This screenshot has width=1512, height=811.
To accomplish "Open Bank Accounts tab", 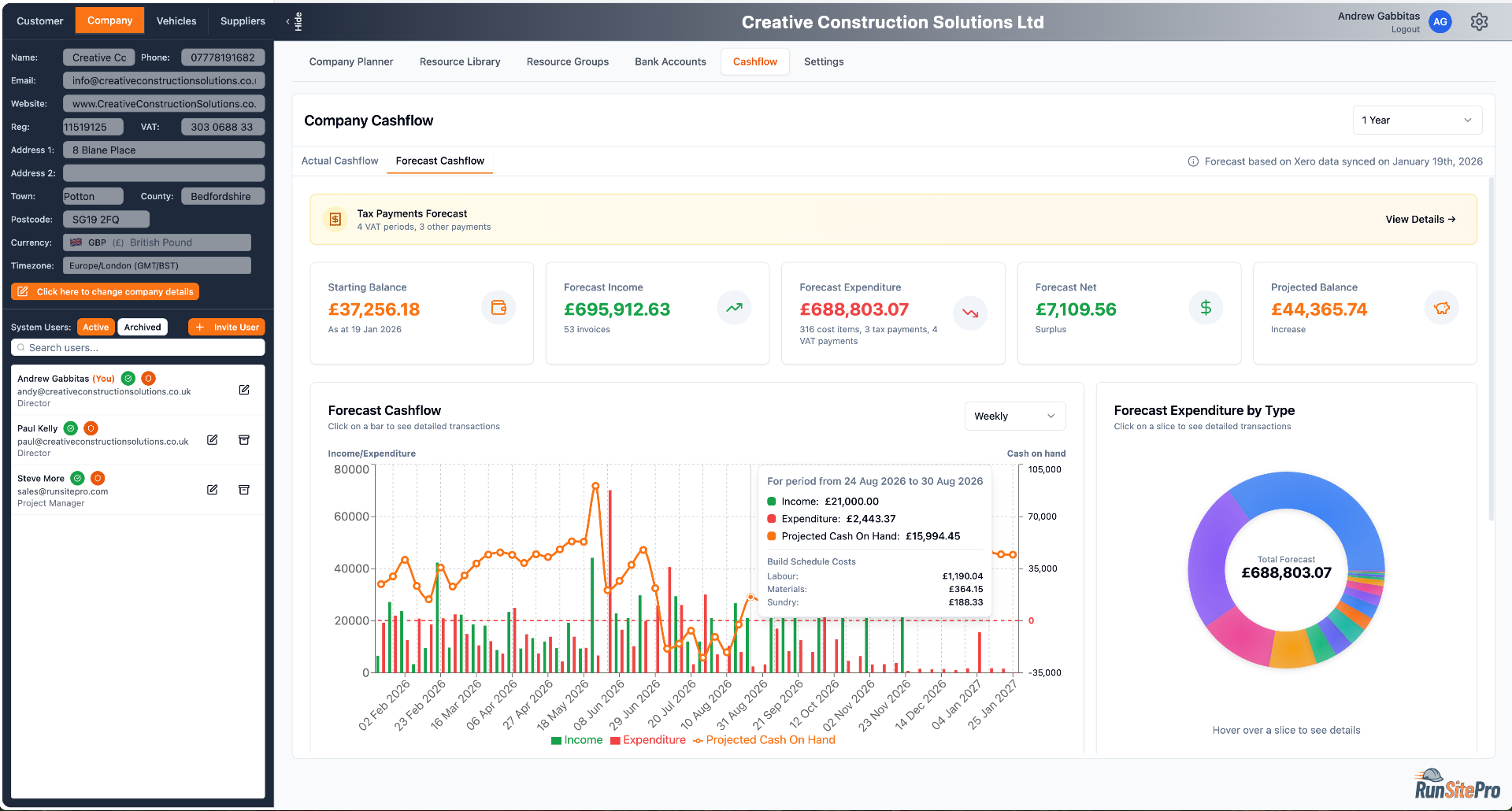I will coord(671,61).
